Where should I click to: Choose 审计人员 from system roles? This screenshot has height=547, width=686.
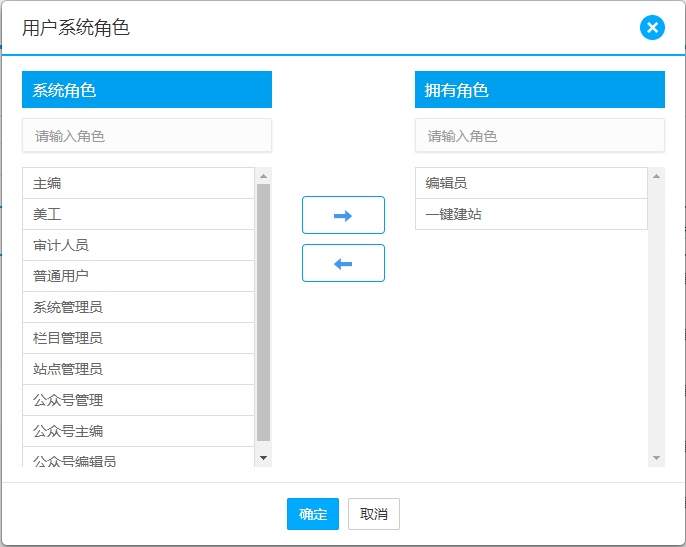coord(139,245)
